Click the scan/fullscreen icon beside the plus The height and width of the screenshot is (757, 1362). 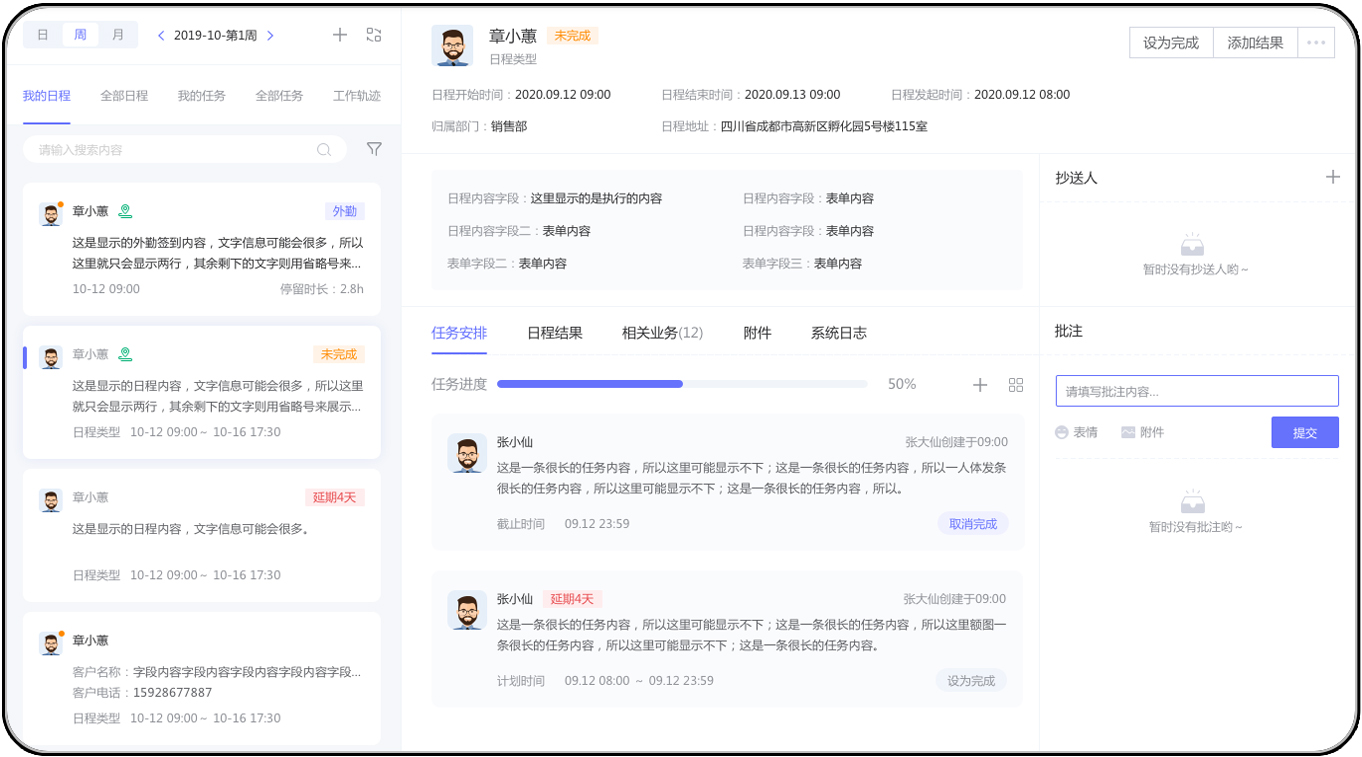(x=374, y=35)
